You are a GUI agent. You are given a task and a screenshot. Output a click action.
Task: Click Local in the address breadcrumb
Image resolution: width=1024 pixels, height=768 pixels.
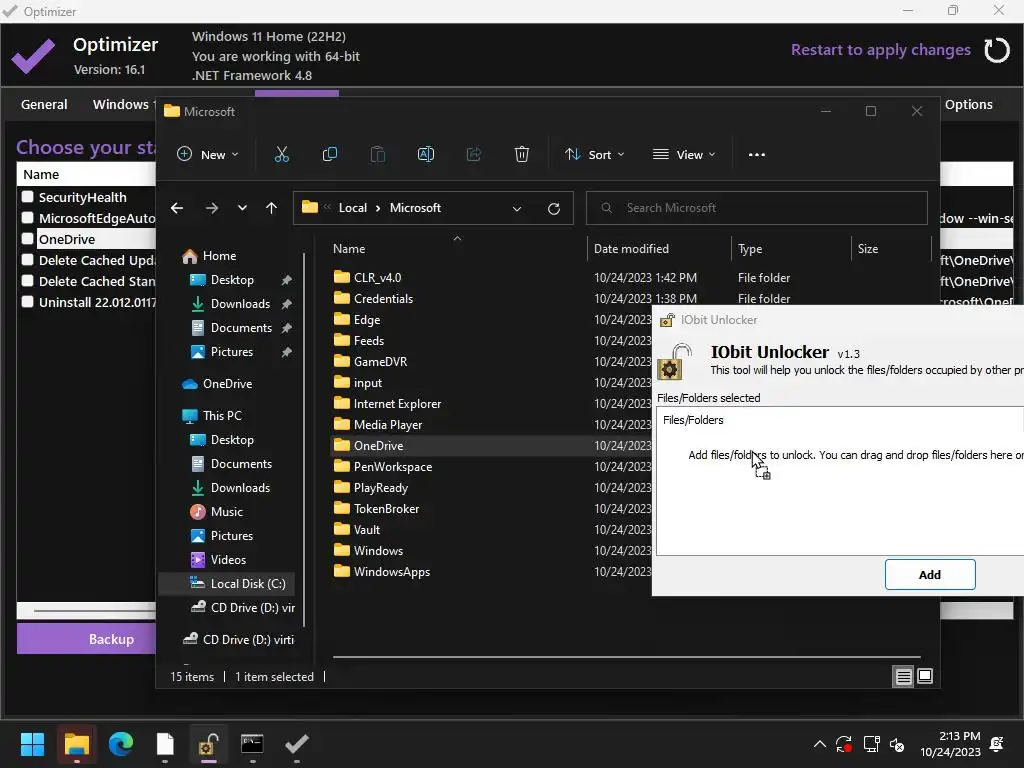coord(353,208)
